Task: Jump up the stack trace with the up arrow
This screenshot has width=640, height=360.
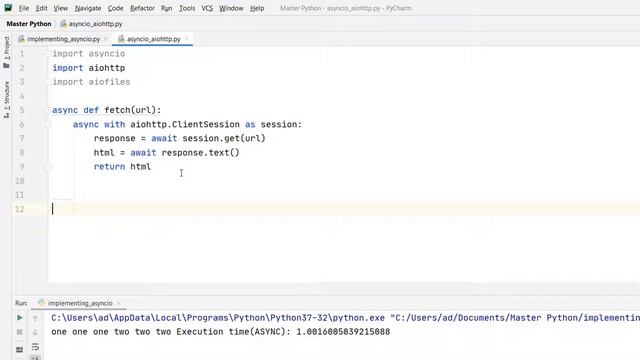Action: tap(35, 318)
